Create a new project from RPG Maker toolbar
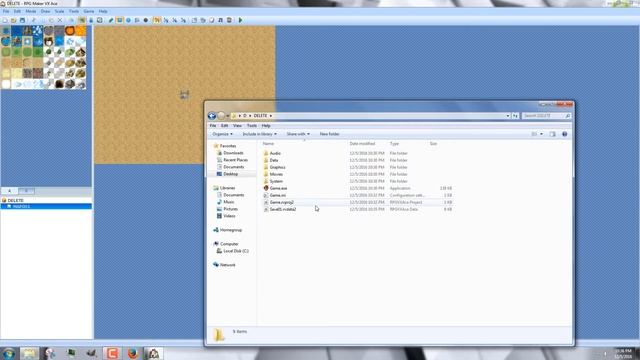The width and height of the screenshot is (640, 360). (x=4, y=20)
